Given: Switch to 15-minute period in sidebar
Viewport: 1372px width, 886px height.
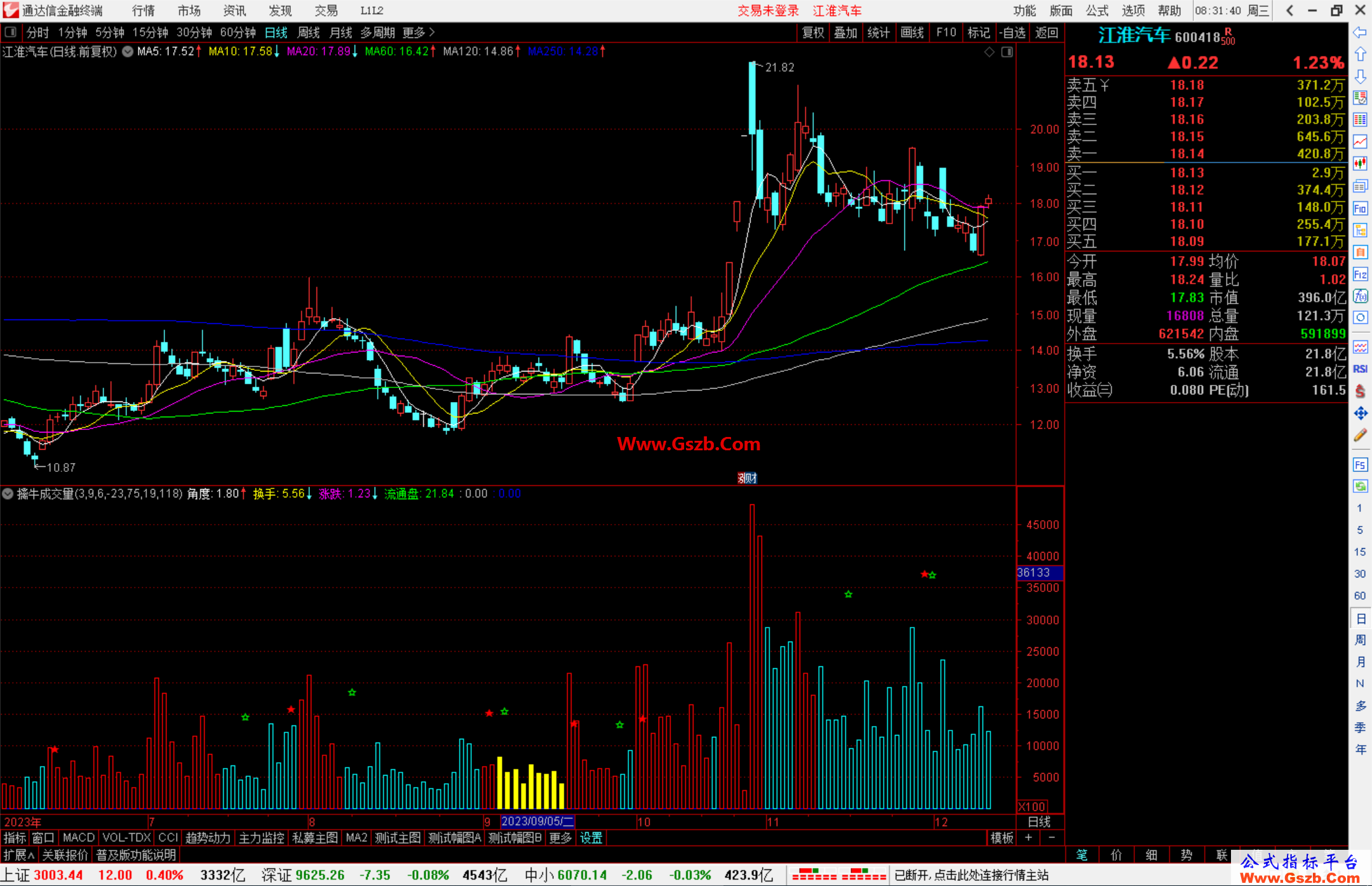Looking at the screenshot, I should [1359, 552].
